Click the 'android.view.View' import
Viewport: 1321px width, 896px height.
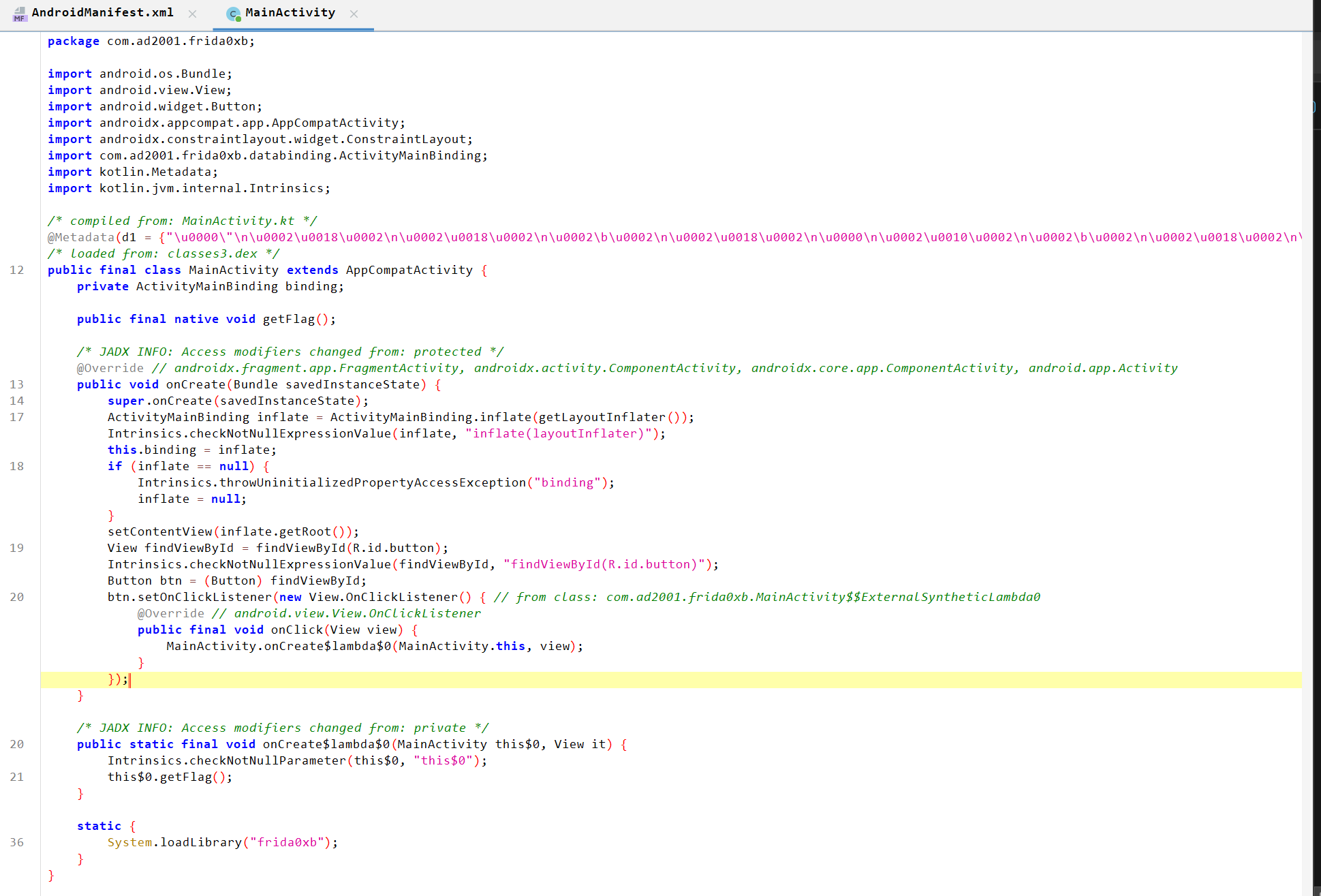click(162, 90)
